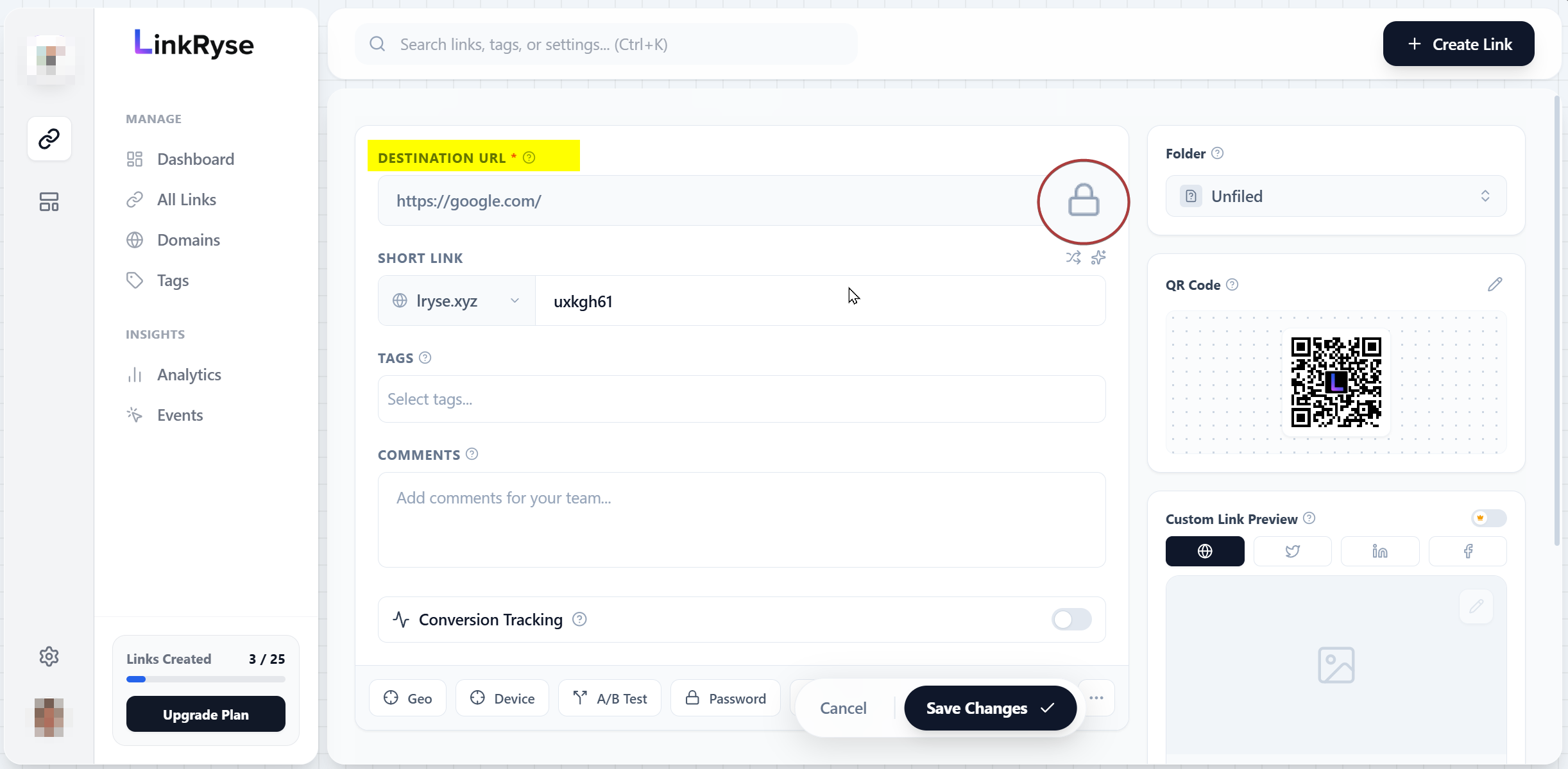The image size is (1568, 769).
Task: Select the link icon in the left rail
Action: tap(49, 139)
